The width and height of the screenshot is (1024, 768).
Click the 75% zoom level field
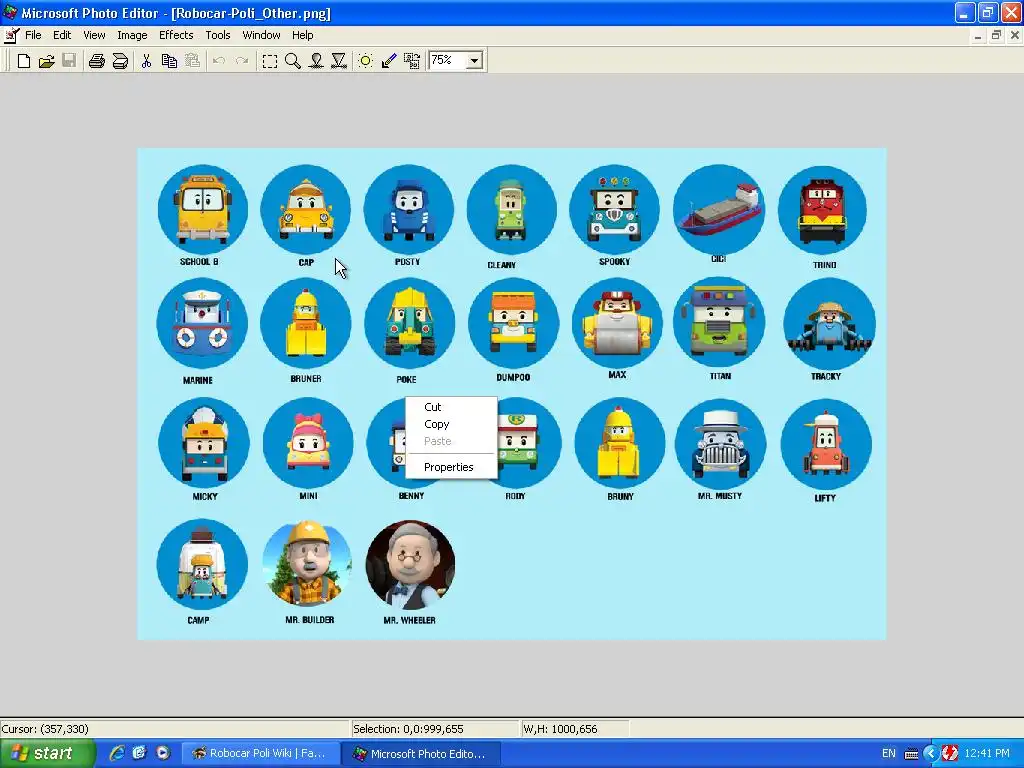(448, 61)
